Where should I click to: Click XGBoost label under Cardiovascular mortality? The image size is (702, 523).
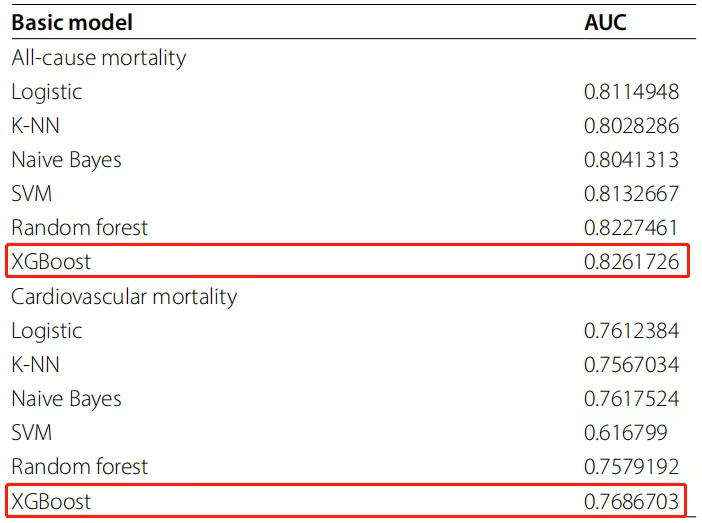(51, 501)
